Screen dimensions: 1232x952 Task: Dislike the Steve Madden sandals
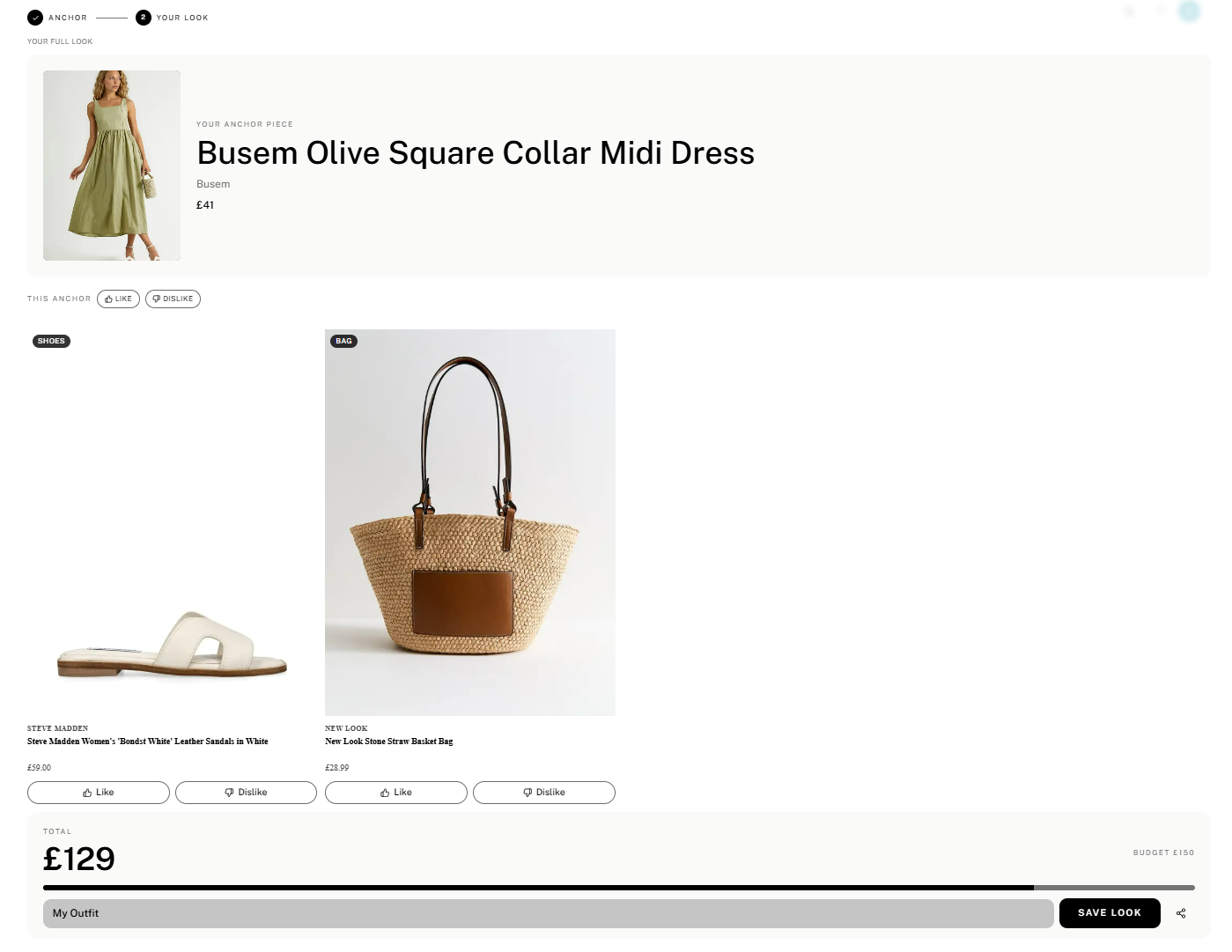[246, 793]
